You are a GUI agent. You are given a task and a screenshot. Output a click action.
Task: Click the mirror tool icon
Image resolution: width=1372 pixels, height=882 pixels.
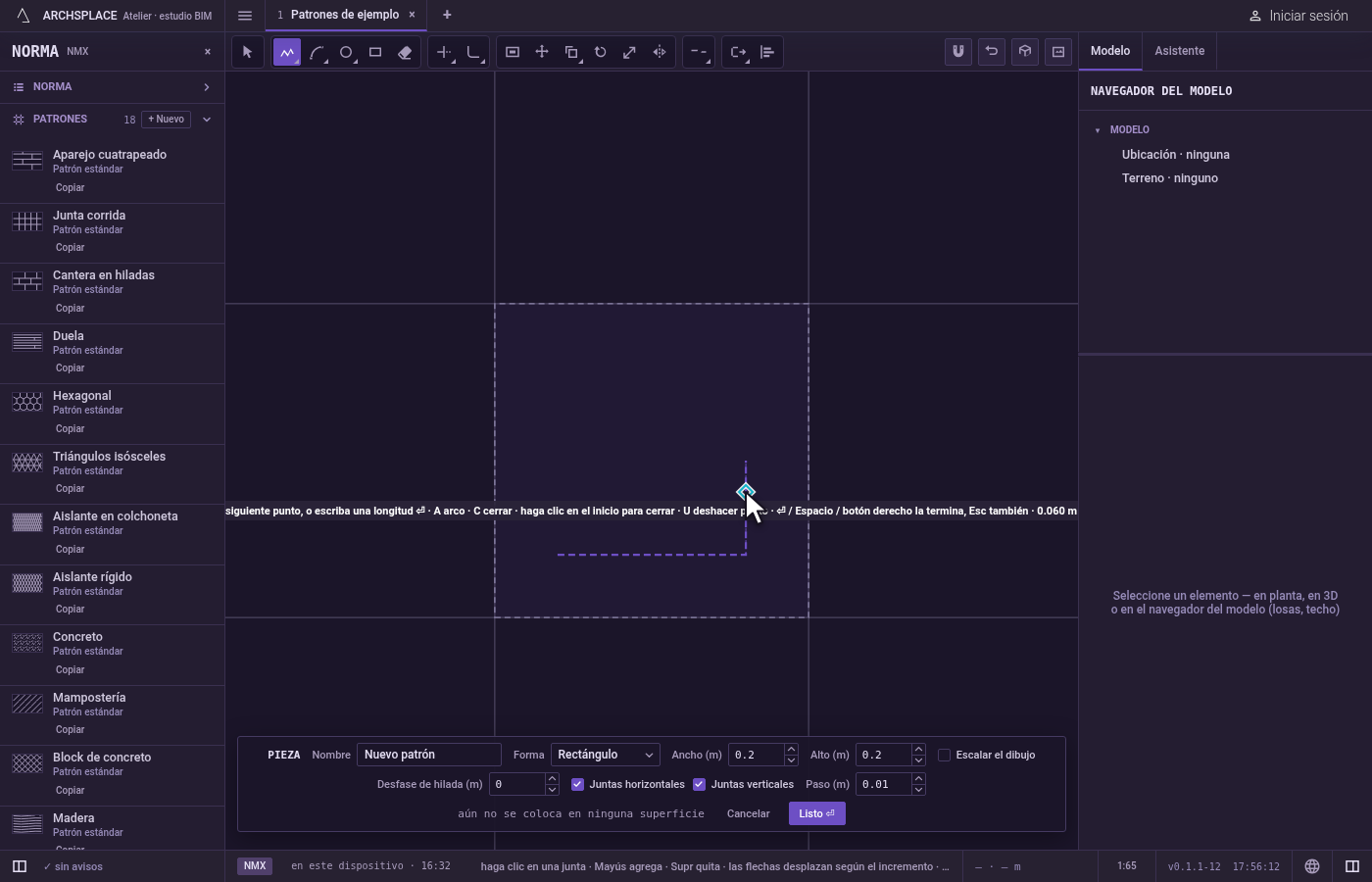(x=660, y=52)
